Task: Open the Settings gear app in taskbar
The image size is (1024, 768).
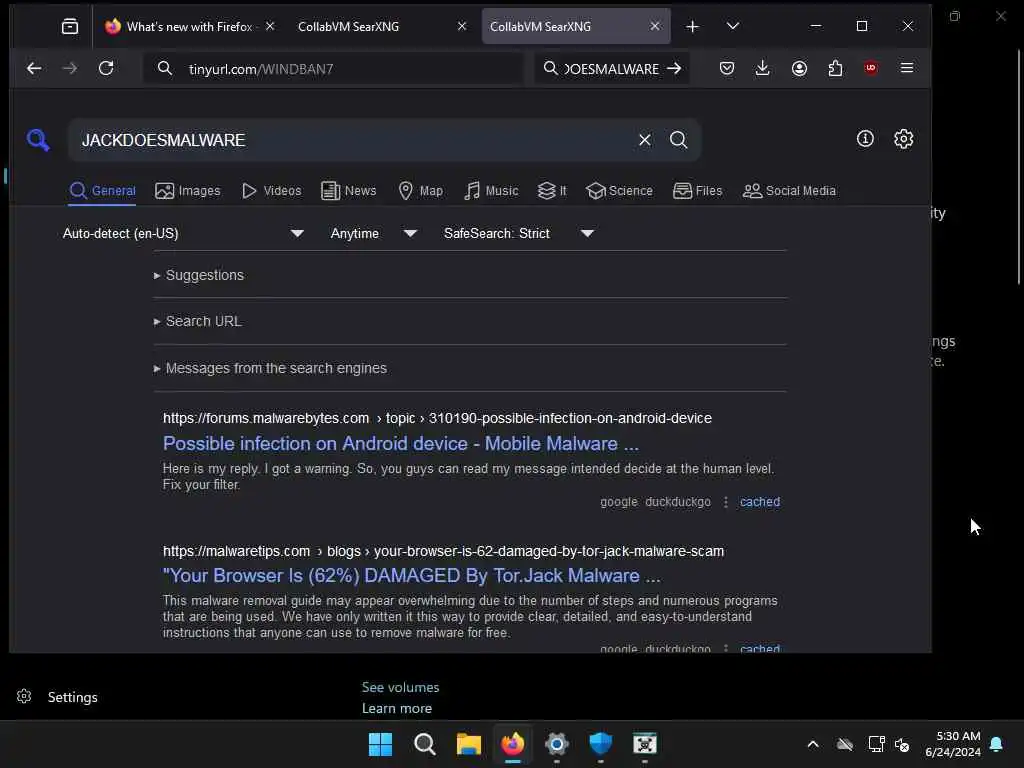Action: click(x=556, y=744)
